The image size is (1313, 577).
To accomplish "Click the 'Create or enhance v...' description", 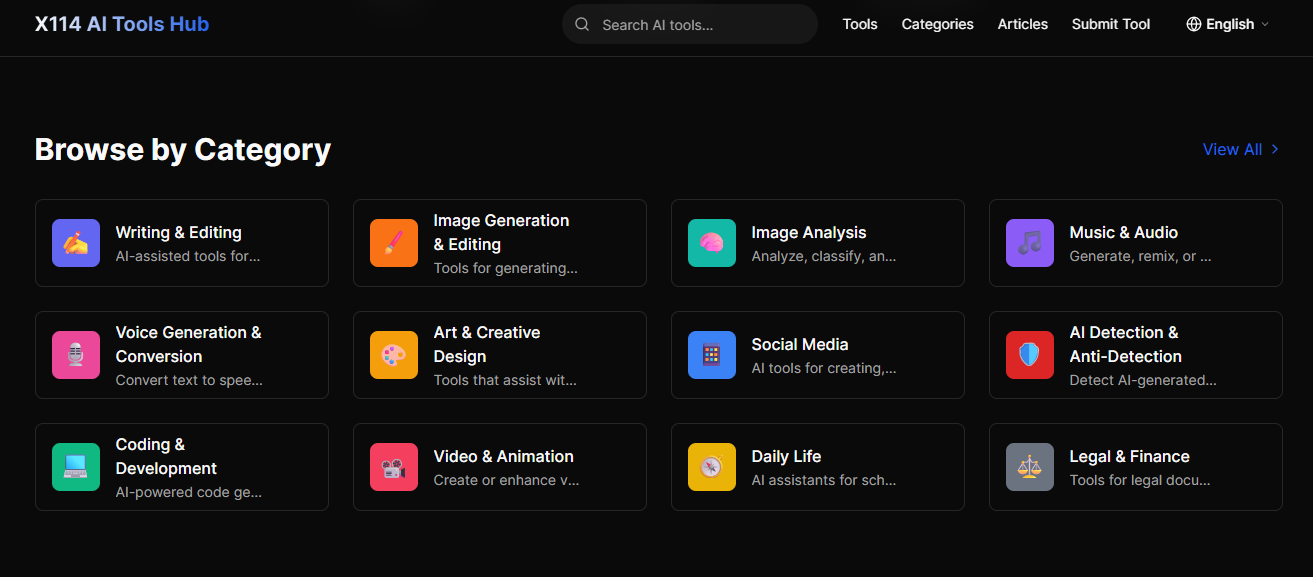I will (506, 480).
